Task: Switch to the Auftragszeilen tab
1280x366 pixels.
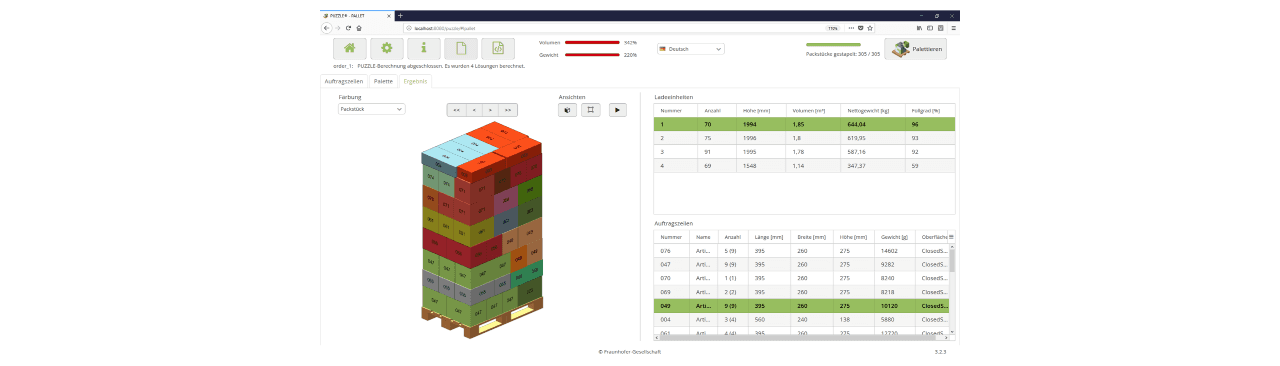Action: pos(344,80)
